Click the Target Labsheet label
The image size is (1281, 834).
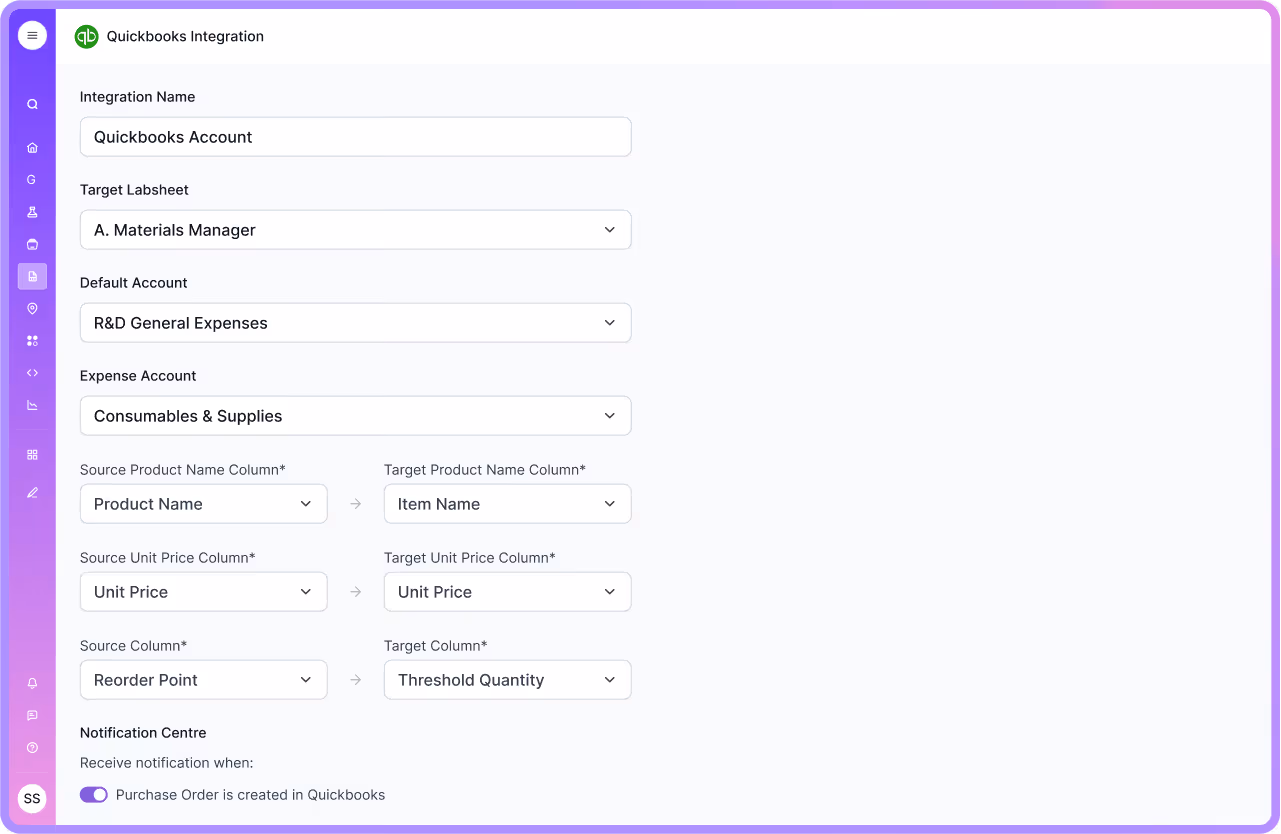[135, 190]
